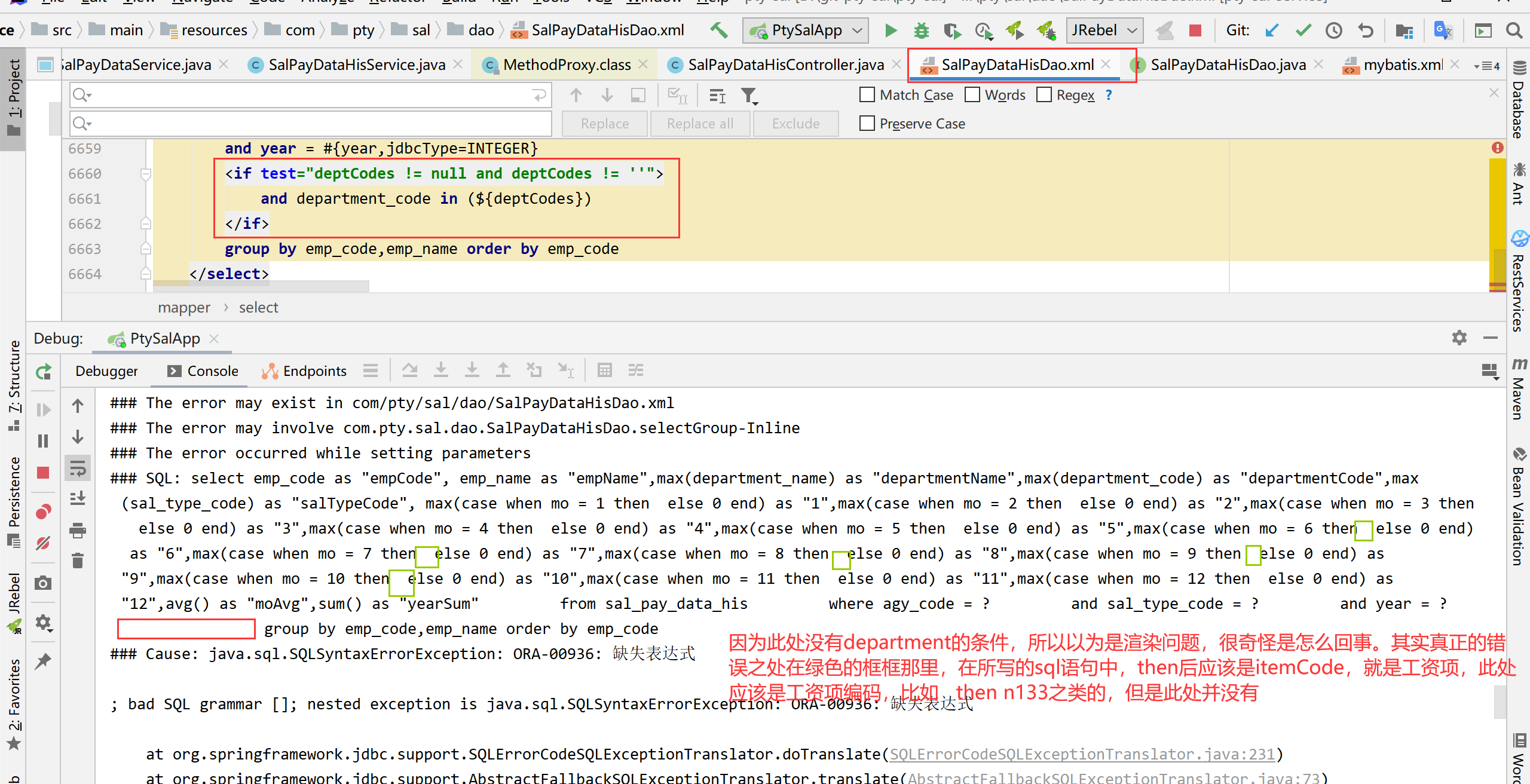Screen dimensions: 1530x784
Task: Open Git history clock icon
Action: (x=1334, y=30)
